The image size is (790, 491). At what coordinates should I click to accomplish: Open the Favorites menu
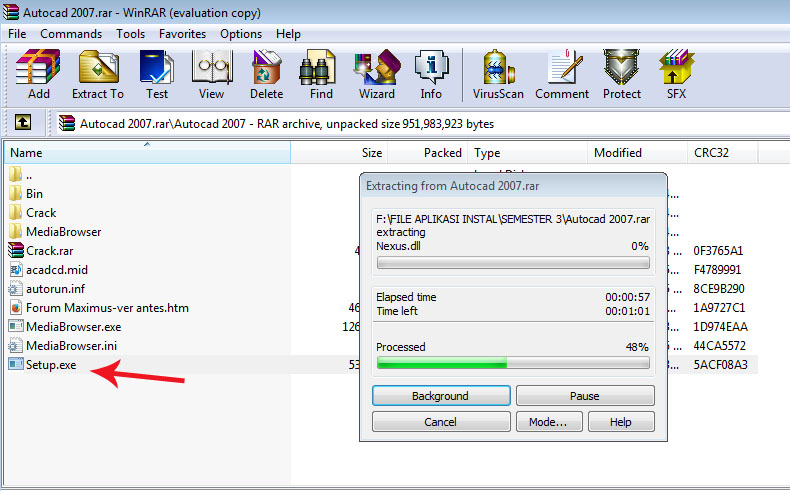pos(182,34)
